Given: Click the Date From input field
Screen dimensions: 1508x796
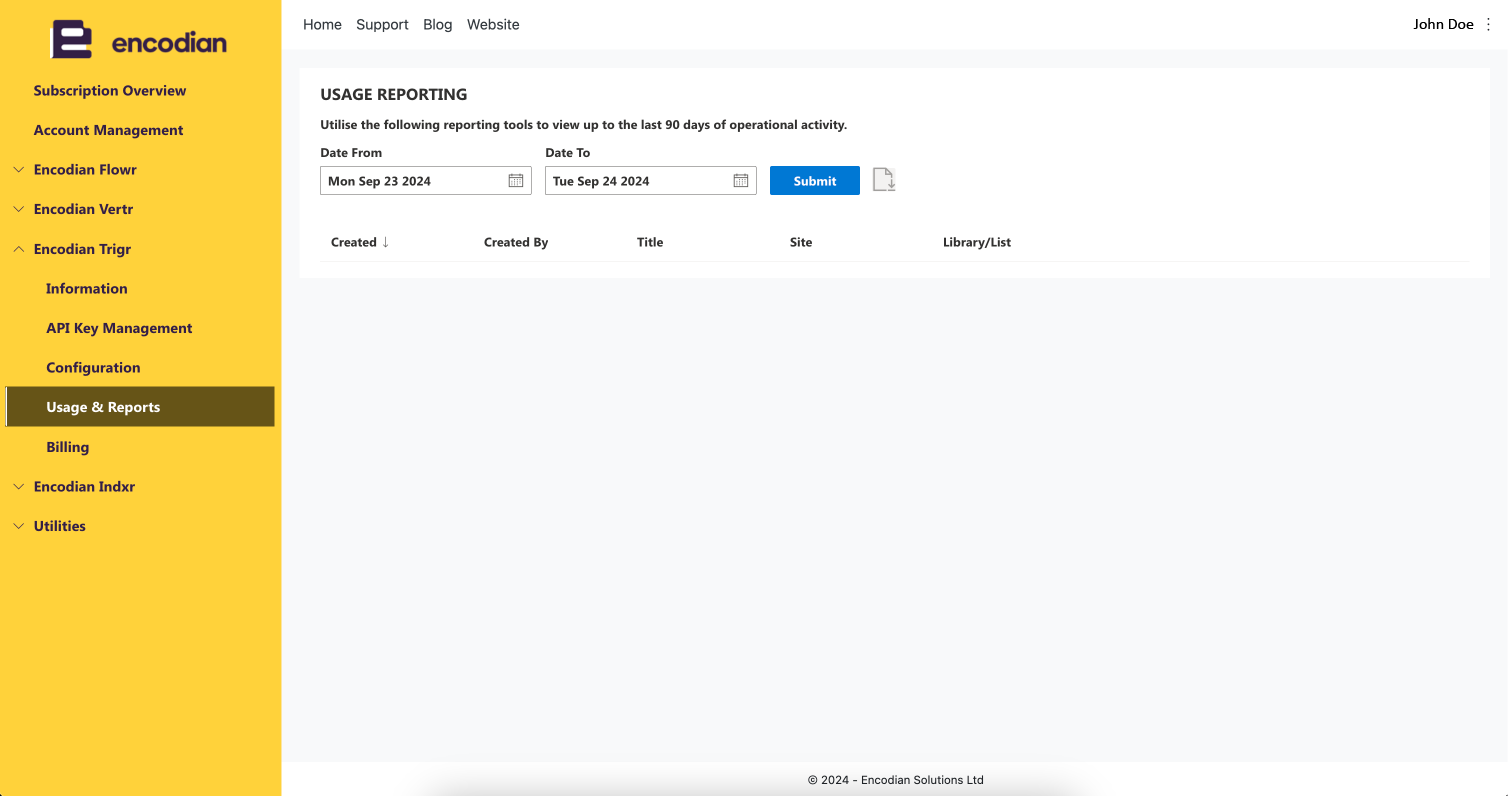Looking at the screenshot, I should click(426, 181).
